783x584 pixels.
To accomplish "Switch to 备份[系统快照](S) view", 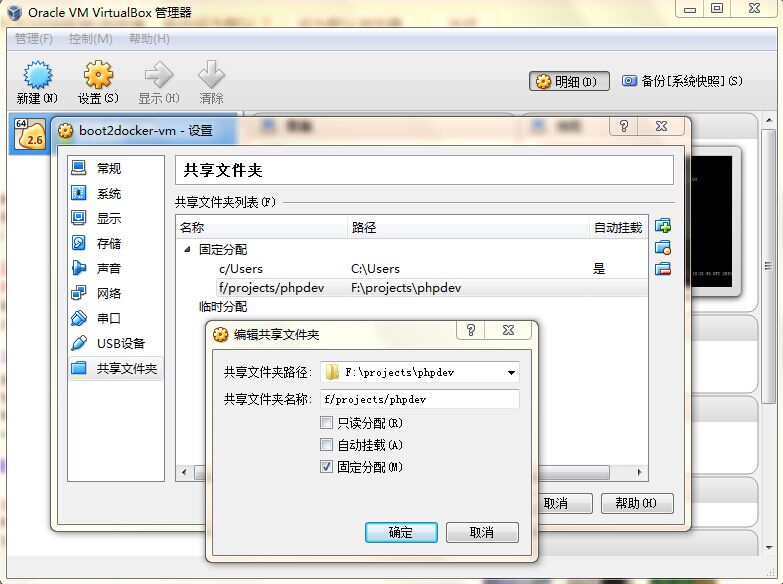I will 682,81.
